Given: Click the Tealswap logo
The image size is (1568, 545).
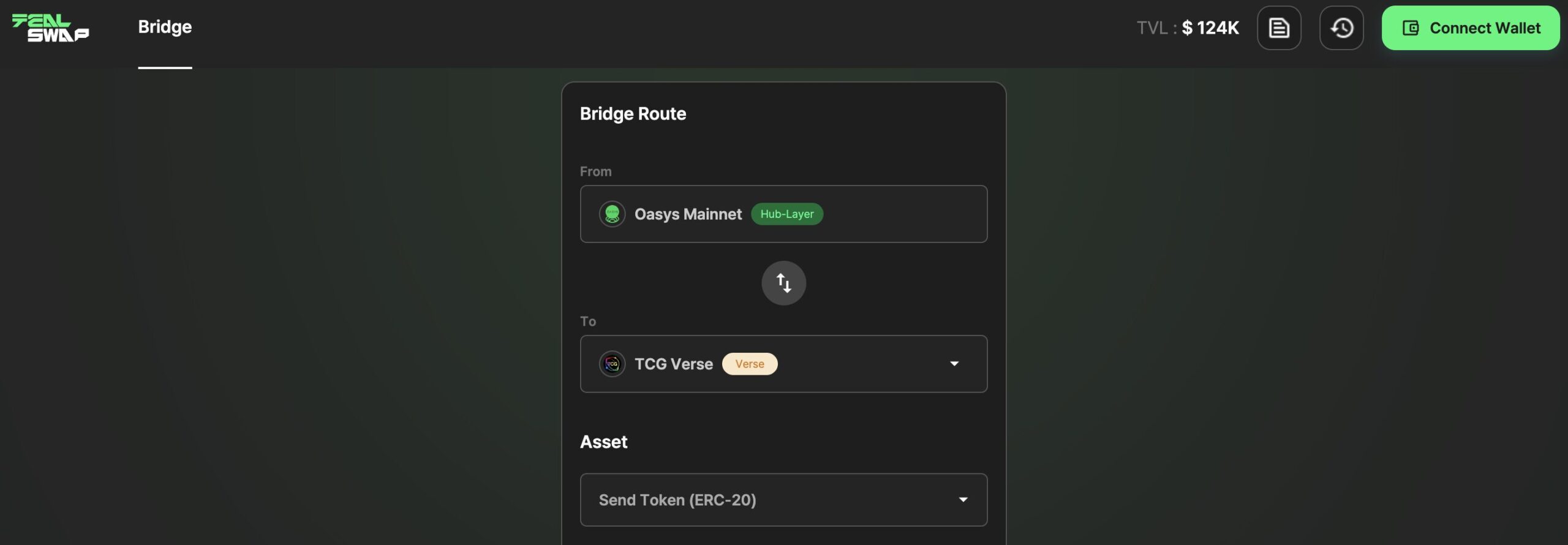Looking at the screenshot, I should pyautogui.click(x=51, y=28).
